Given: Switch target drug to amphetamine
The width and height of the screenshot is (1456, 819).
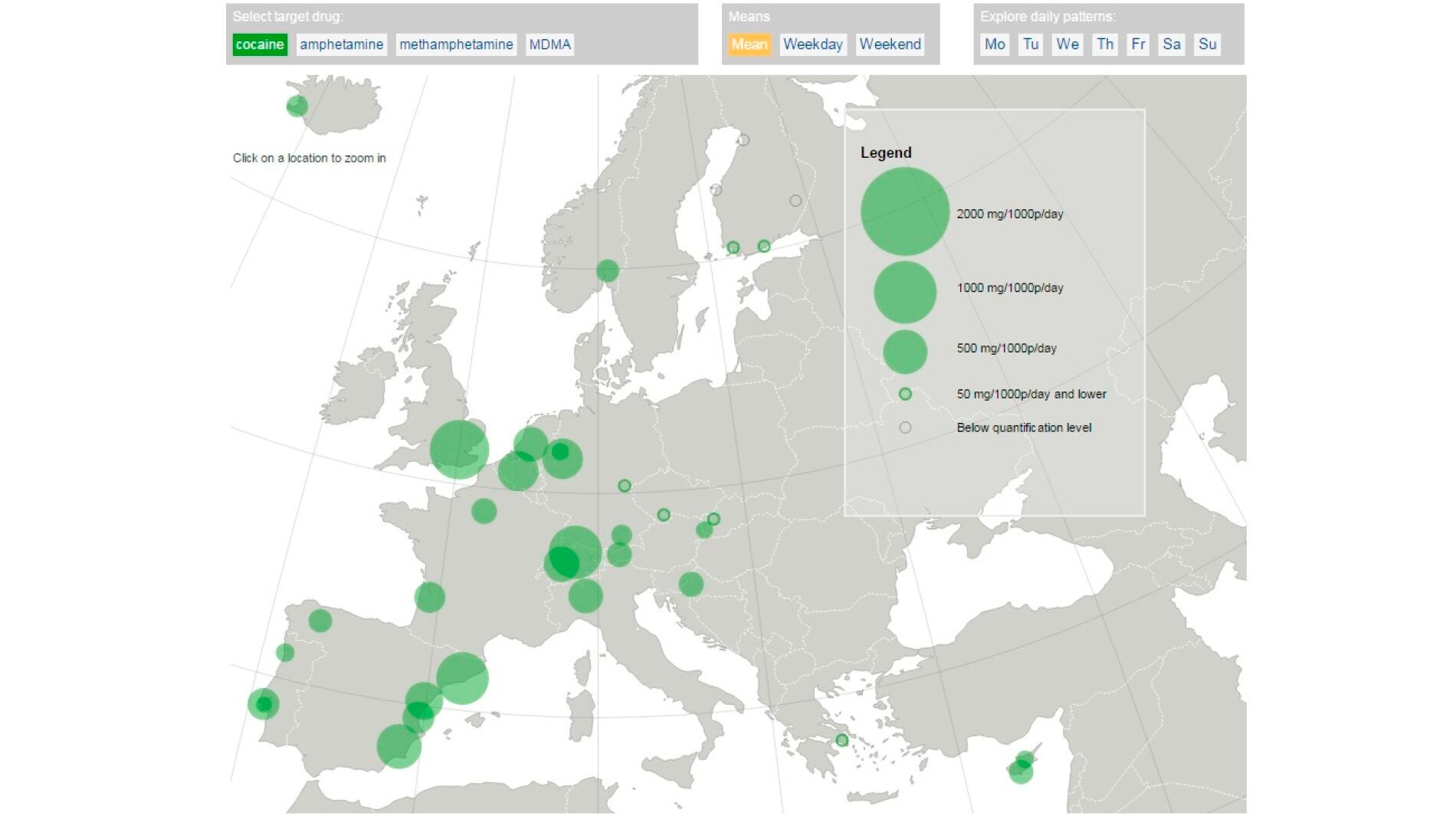Looking at the screenshot, I should point(341,44).
